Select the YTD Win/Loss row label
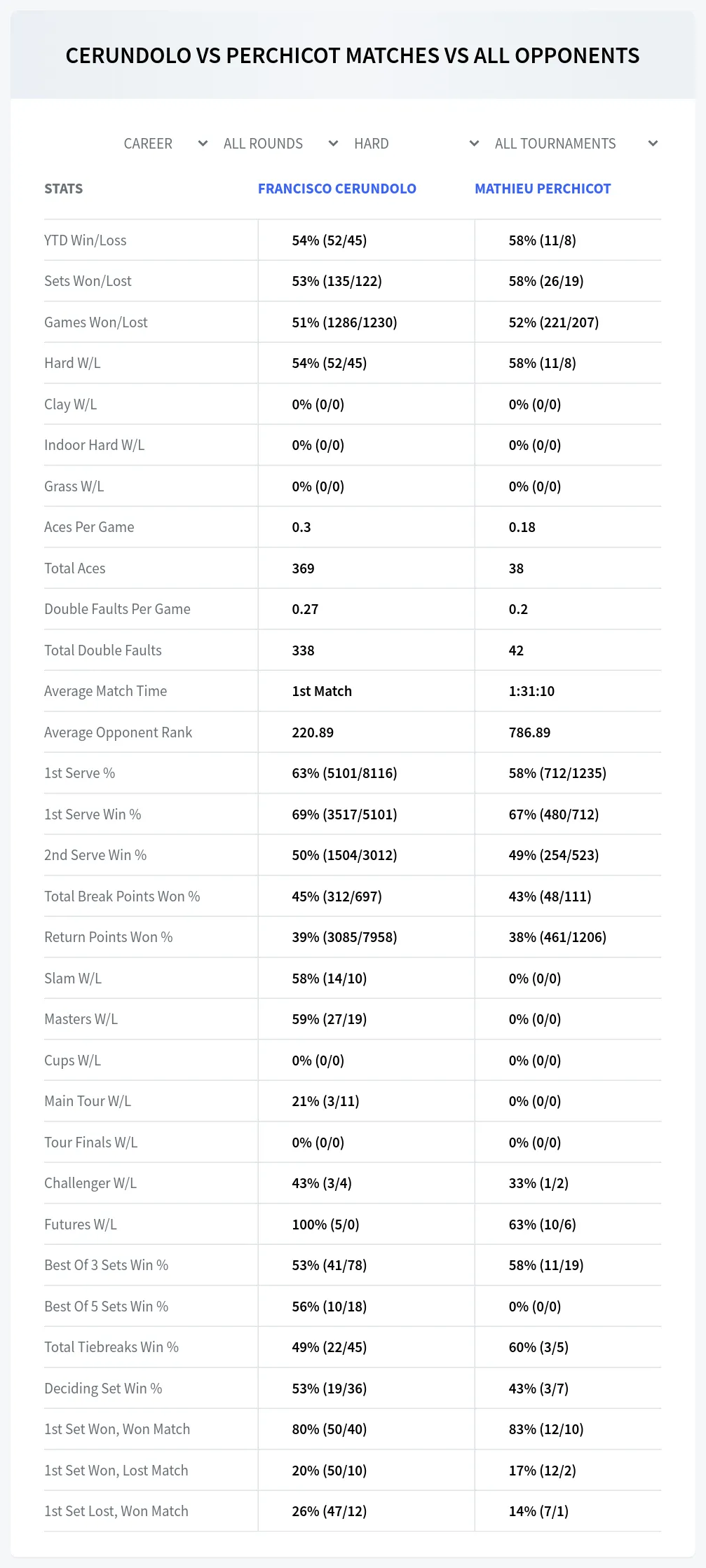This screenshot has height=1568, width=706. pyautogui.click(x=86, y=240)
